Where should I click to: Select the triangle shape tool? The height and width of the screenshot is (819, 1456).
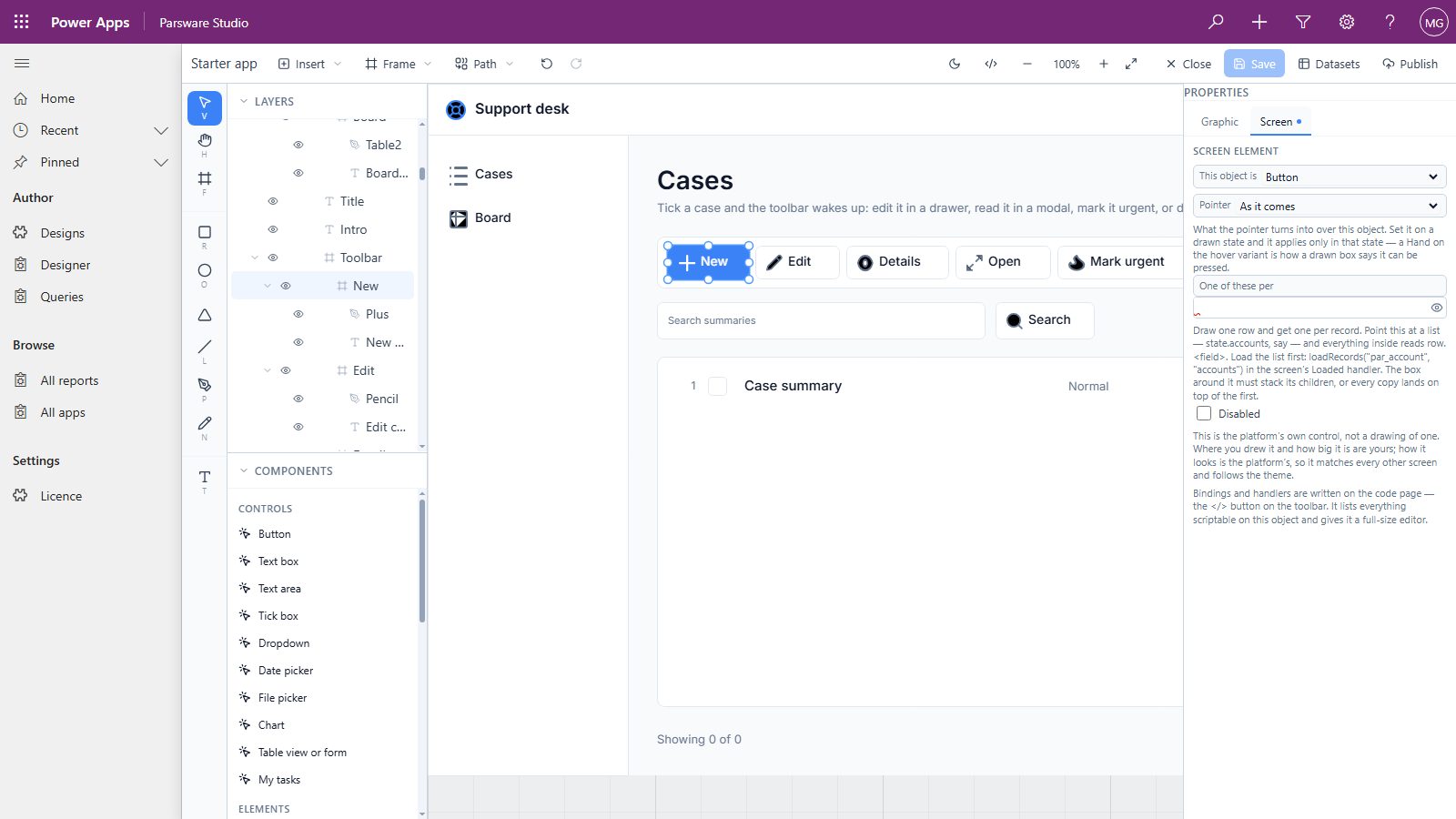(205, 315)
